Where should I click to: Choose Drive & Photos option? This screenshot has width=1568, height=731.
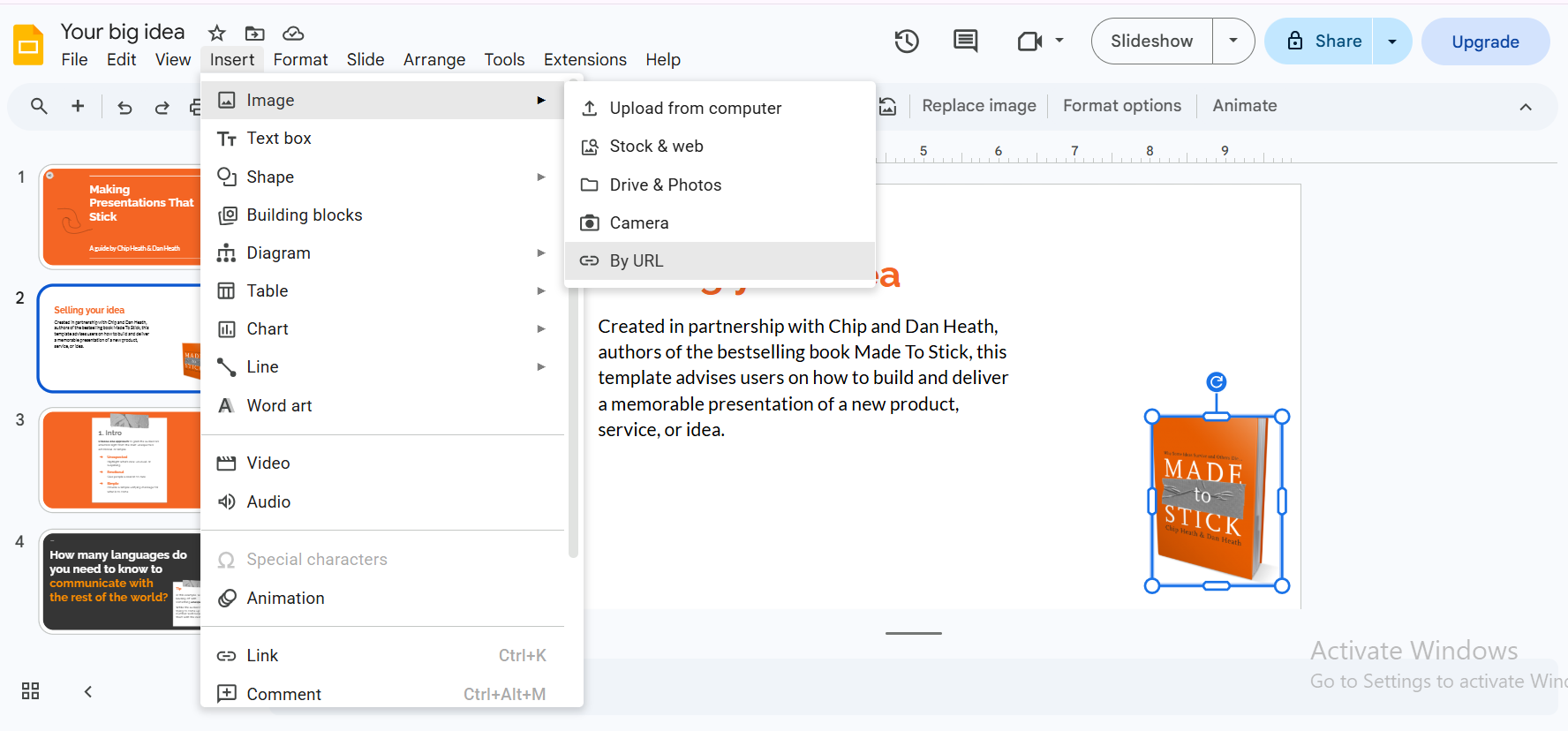click(x=720, y=185)
